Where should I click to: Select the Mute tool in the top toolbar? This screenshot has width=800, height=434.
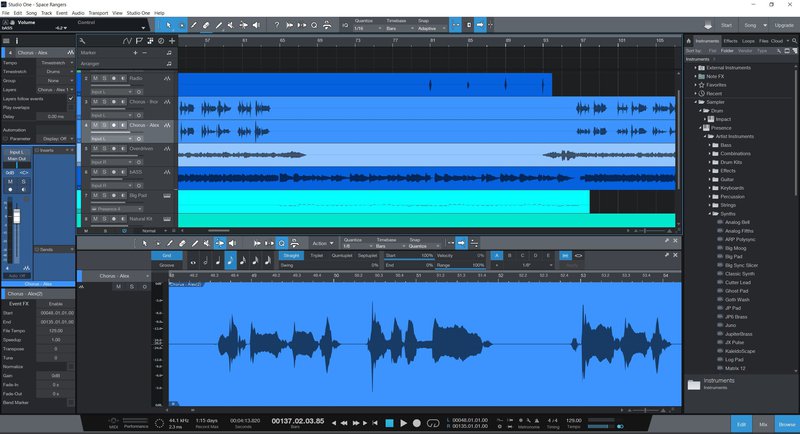click(231, 25)
